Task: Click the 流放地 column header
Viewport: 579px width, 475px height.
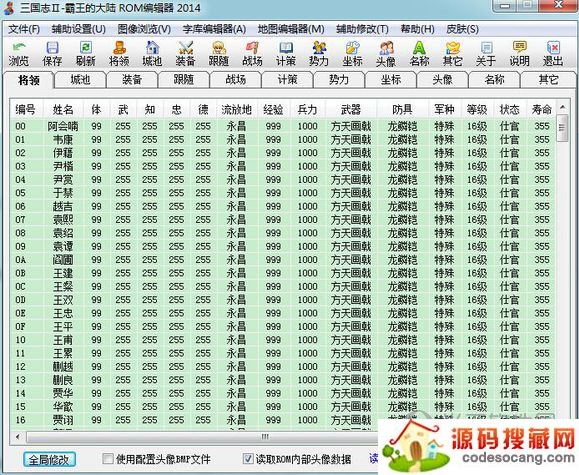Action: click(x=236, y=109)
